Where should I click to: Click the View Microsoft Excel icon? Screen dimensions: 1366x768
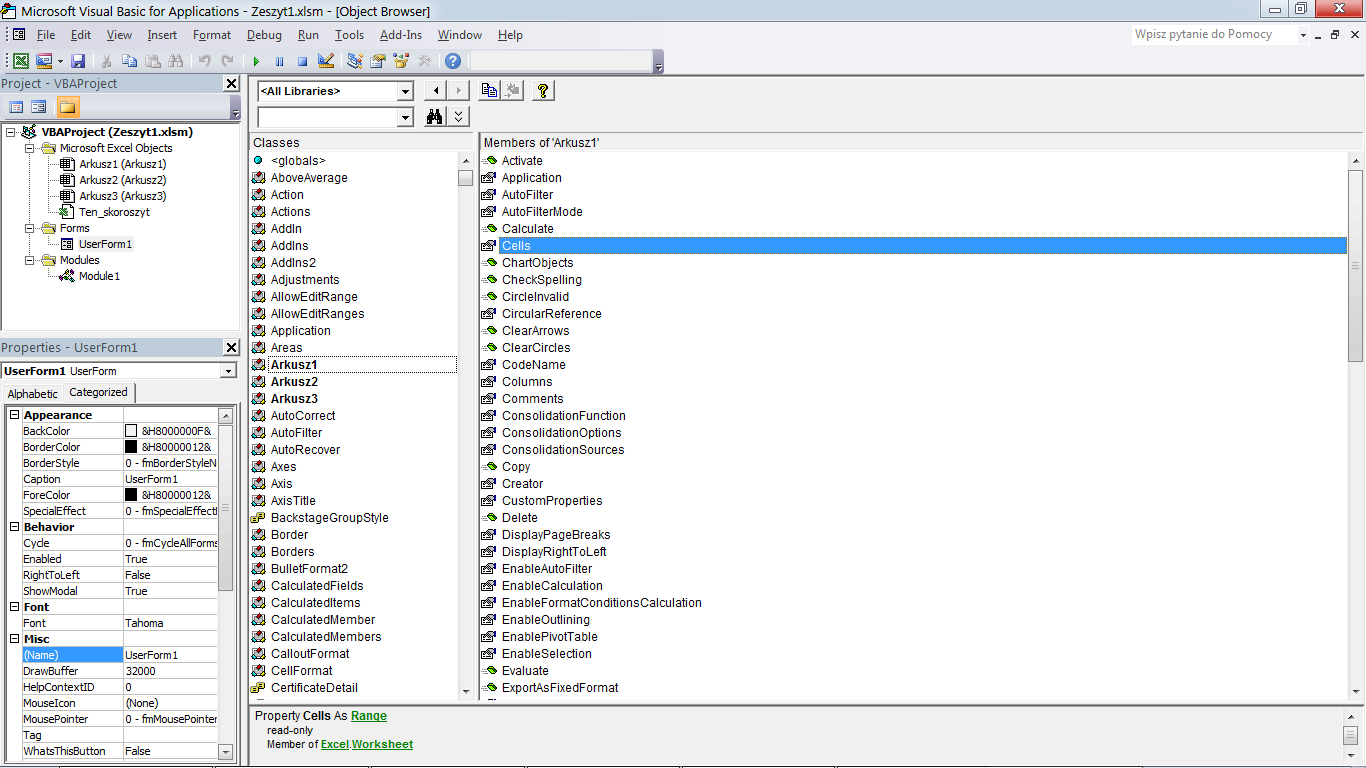pyautogui.click(x=20, y=61)
